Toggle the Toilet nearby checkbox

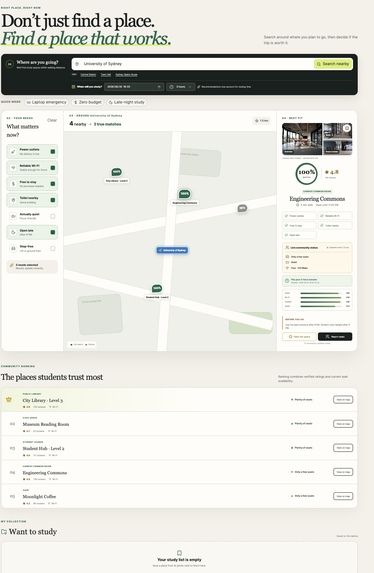point(53,200)
